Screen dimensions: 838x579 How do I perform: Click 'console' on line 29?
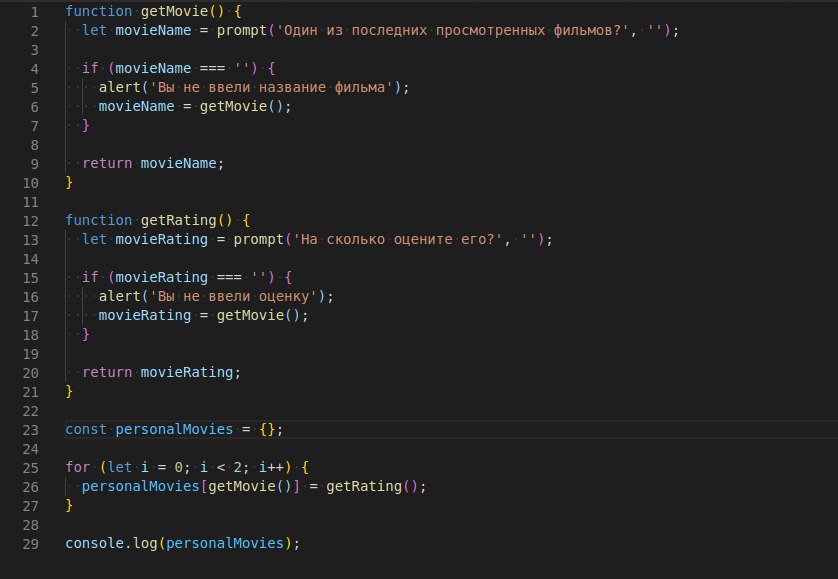[x=95, y=543]
